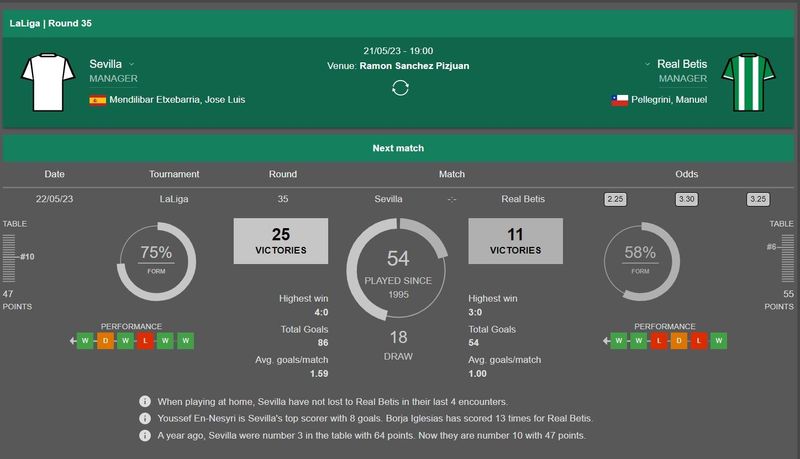Click LaLiga | Round 35 title

click(x=51, y=23)
